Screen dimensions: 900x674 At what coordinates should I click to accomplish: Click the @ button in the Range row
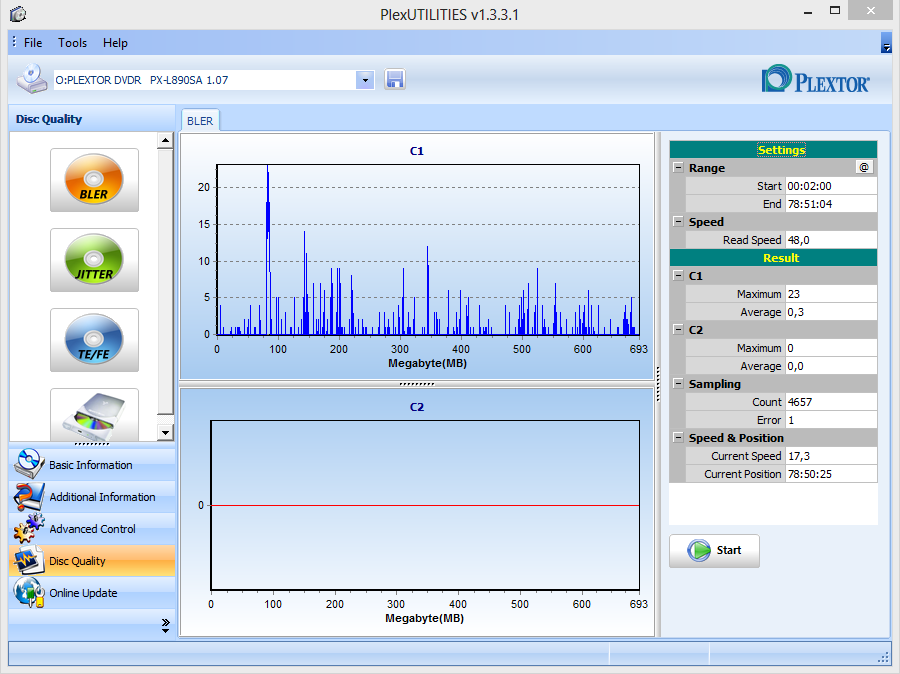tap(864, 167)
